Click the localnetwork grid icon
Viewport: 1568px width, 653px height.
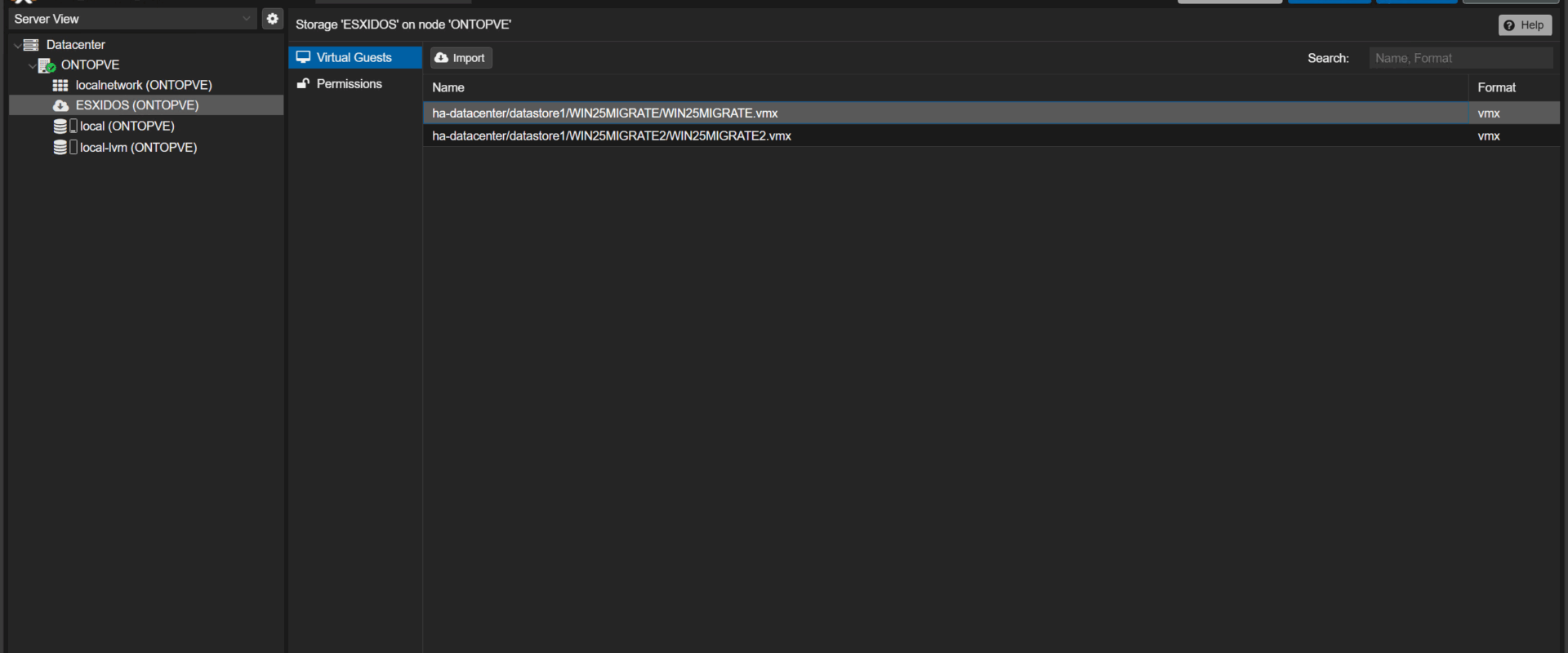click(x=60, y=85)
